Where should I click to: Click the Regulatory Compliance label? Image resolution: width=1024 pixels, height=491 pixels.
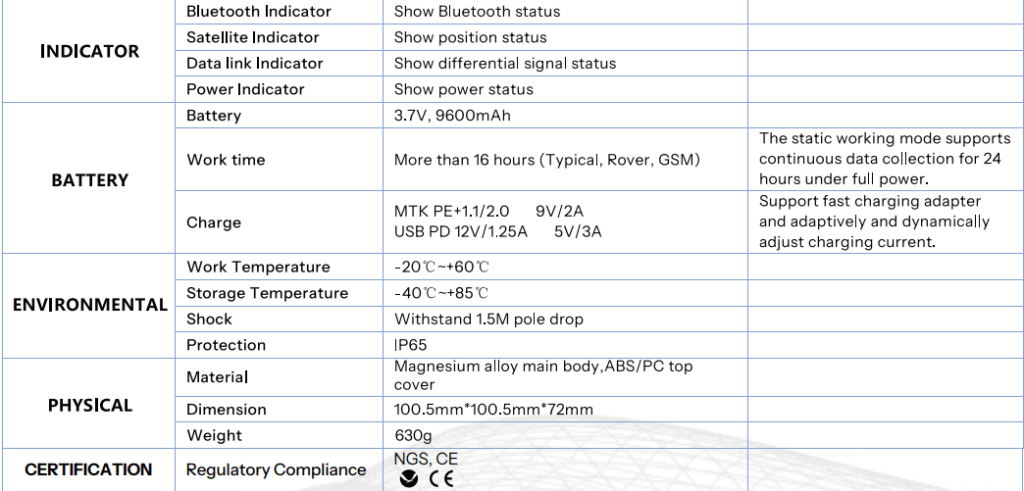pos(276,469)
